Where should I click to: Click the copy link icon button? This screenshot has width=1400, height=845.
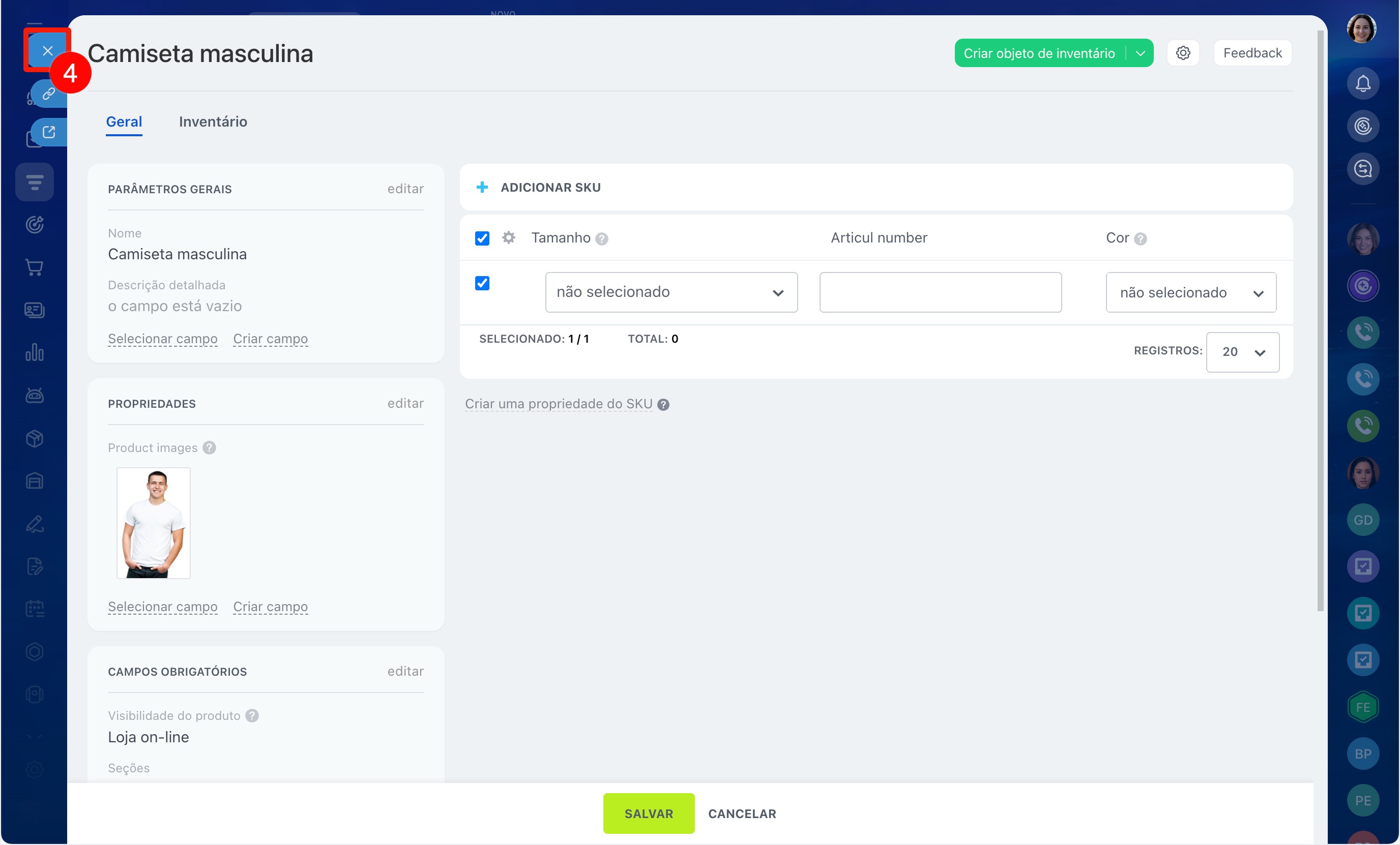pyautogui.click(x=49, y=94)
